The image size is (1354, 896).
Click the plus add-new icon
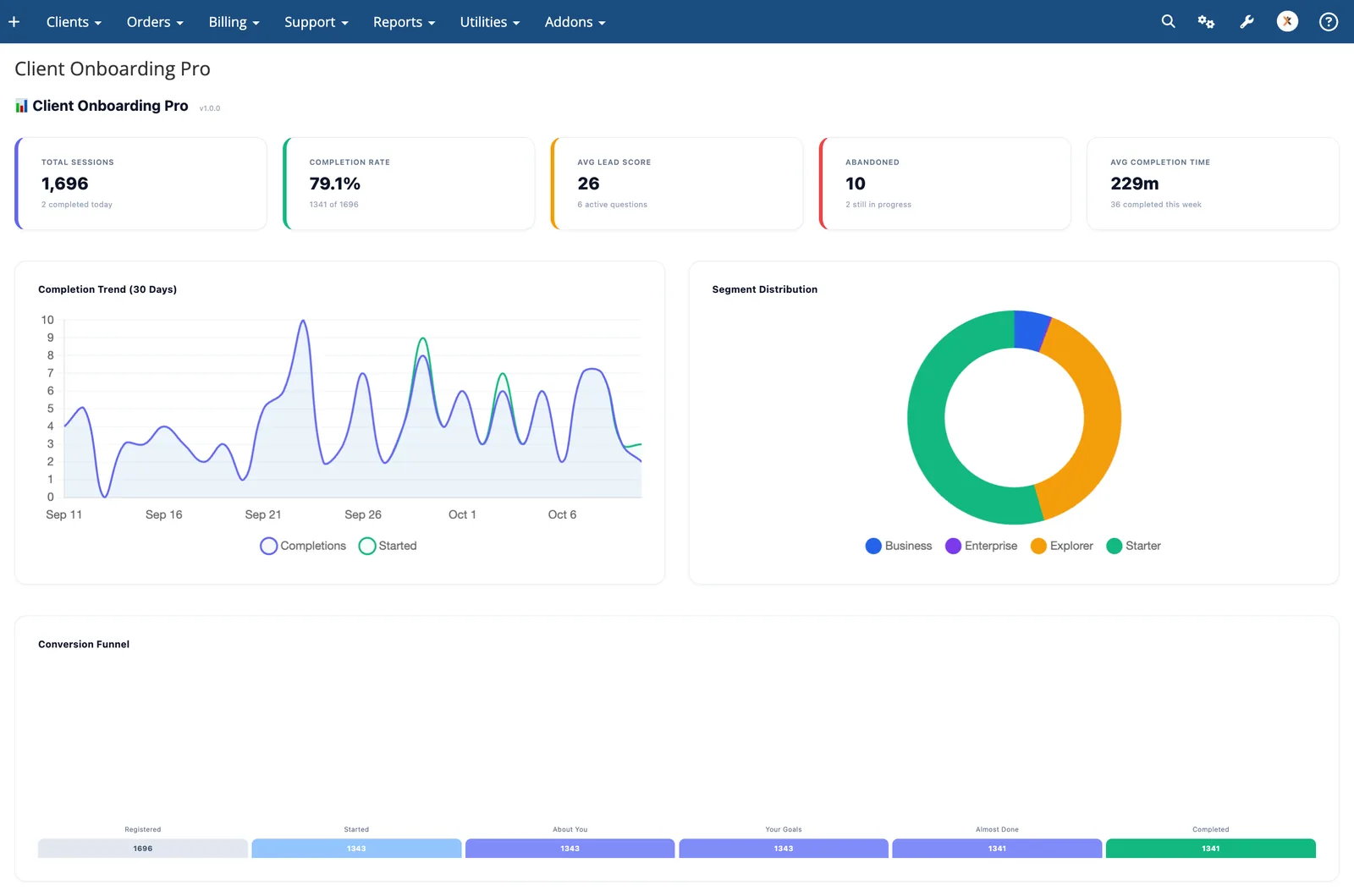click(14, 22)
